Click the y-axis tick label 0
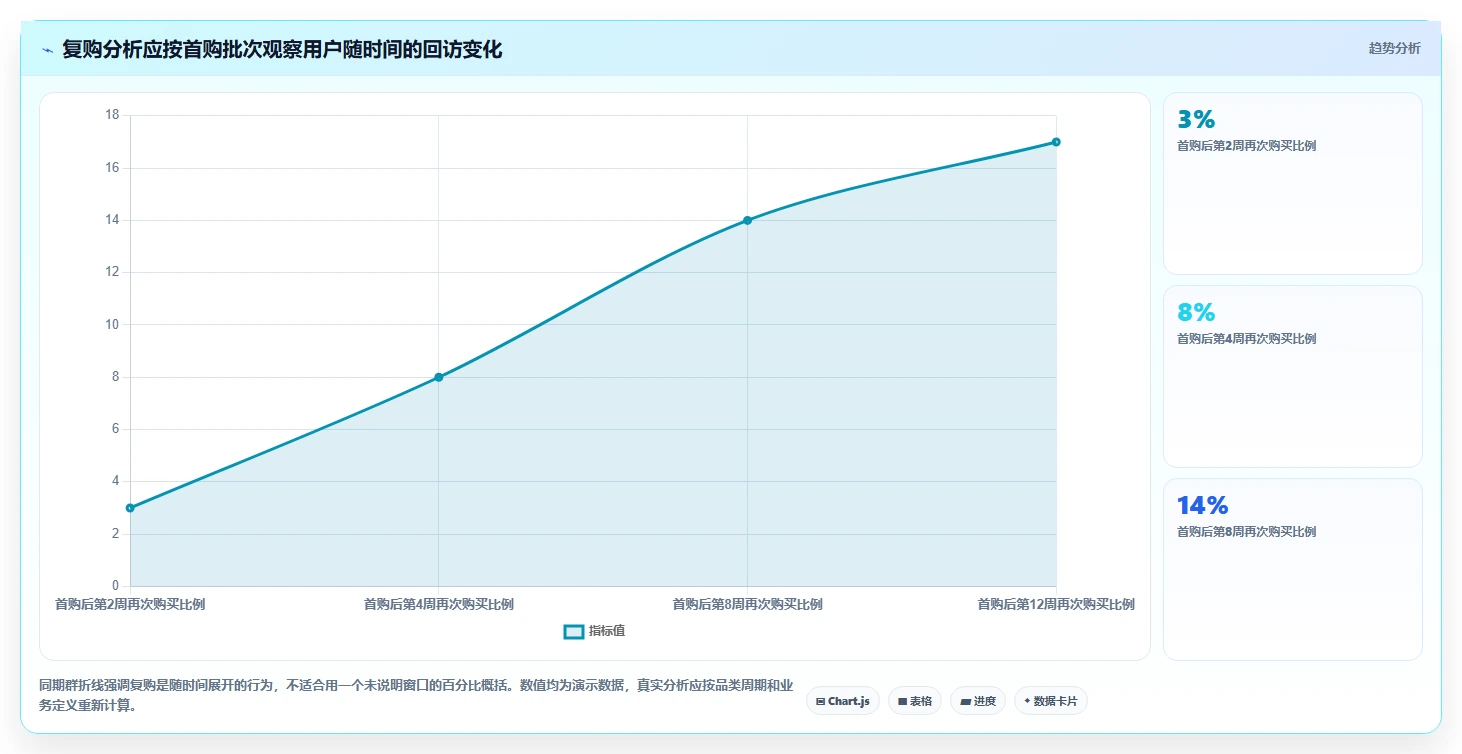 pyautogui.click(x=115, y=586)
